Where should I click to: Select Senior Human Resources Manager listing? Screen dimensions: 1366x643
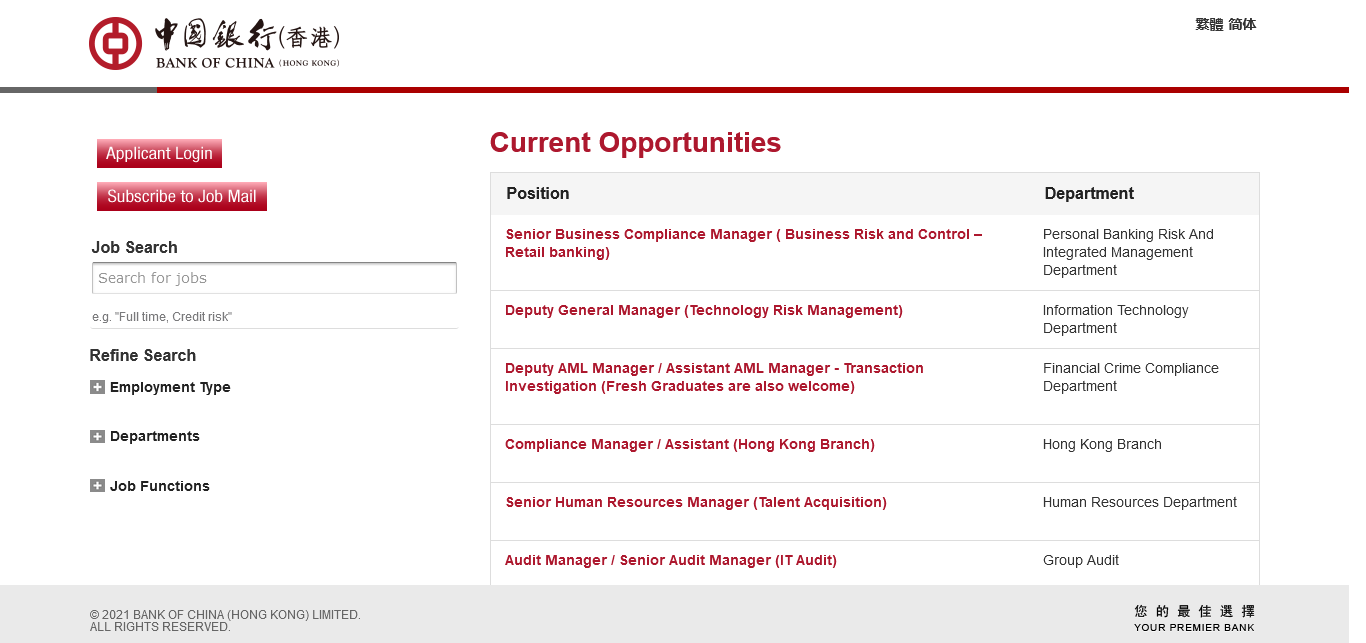[696, 503]
